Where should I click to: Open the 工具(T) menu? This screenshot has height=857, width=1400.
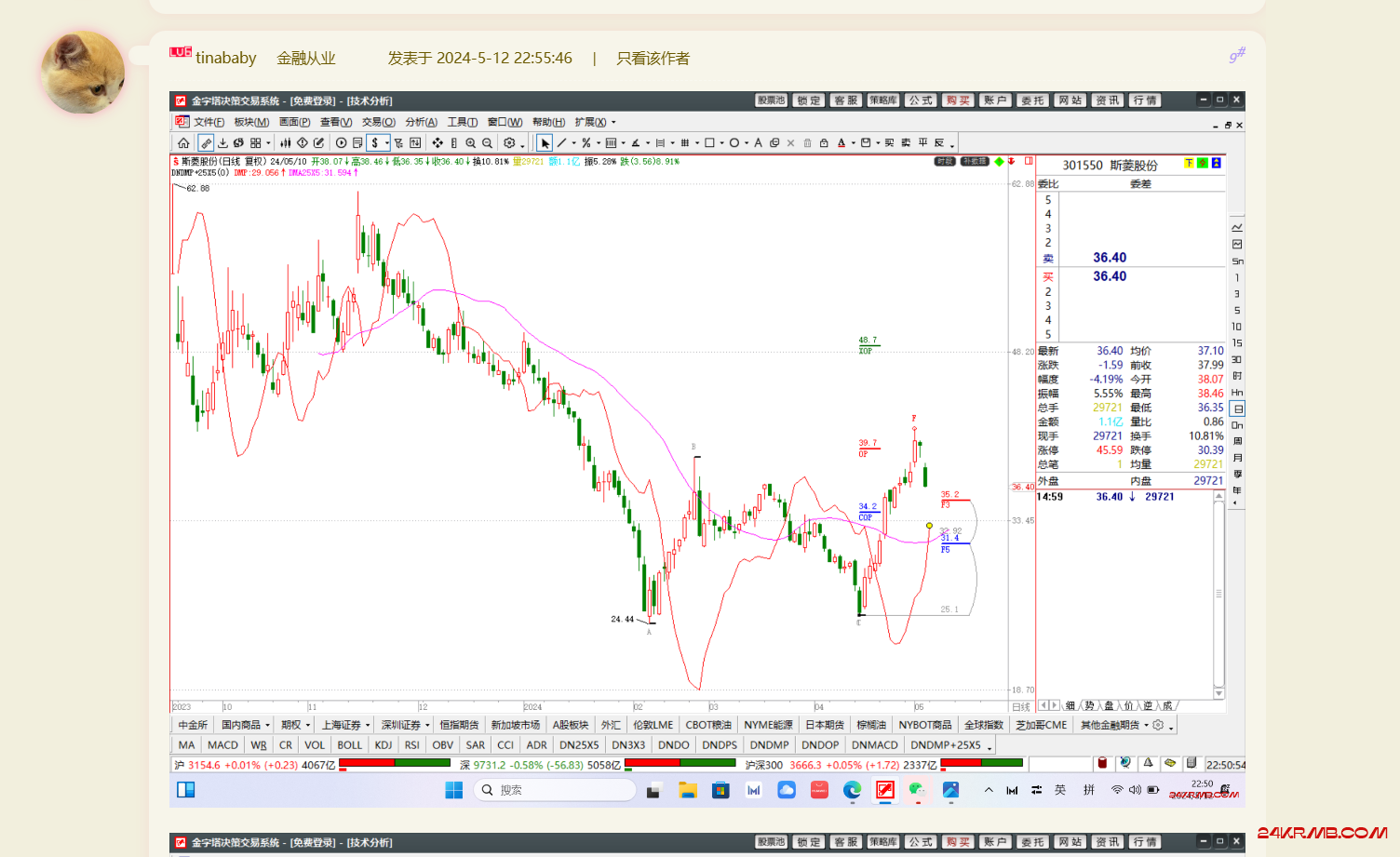[463, 122]
